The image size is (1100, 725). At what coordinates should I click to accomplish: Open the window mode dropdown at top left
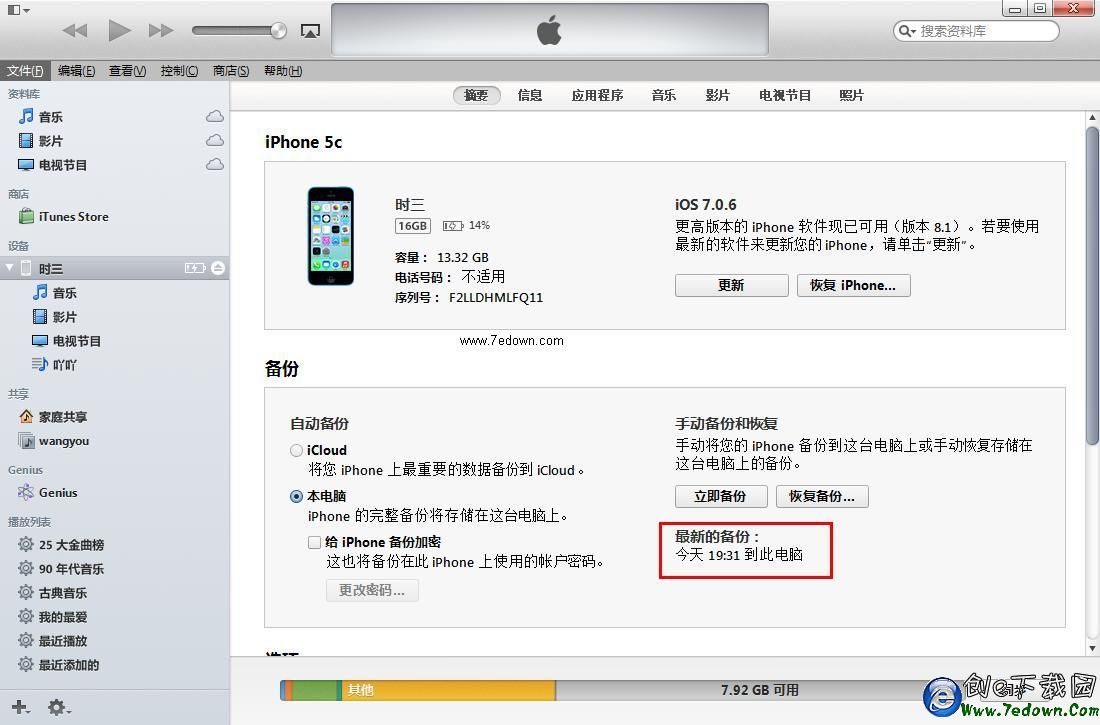[19, 10]
